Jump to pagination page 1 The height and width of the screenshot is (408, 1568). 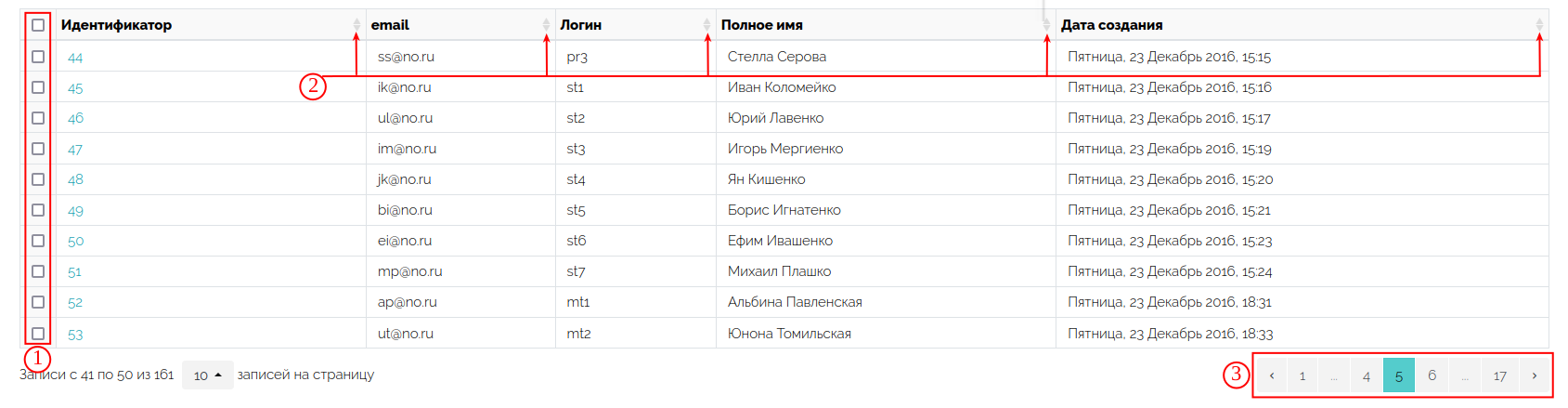pyautogui.click(x=1302, y=375)
